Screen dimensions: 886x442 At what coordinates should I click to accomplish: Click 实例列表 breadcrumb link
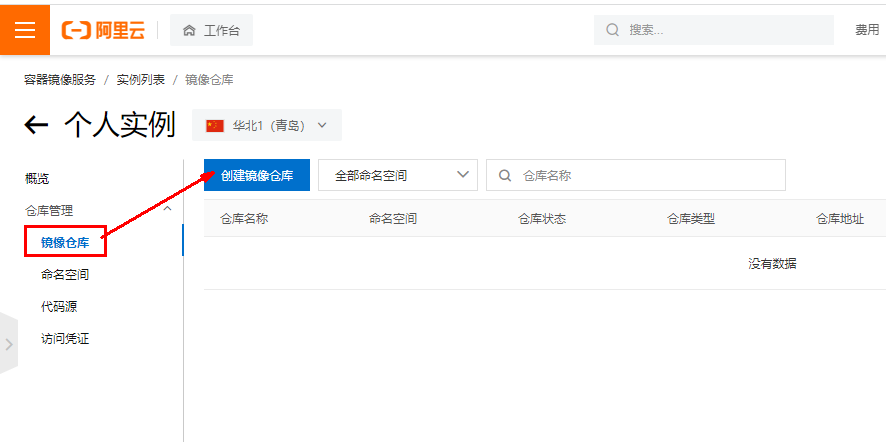[x=141, y=79]
